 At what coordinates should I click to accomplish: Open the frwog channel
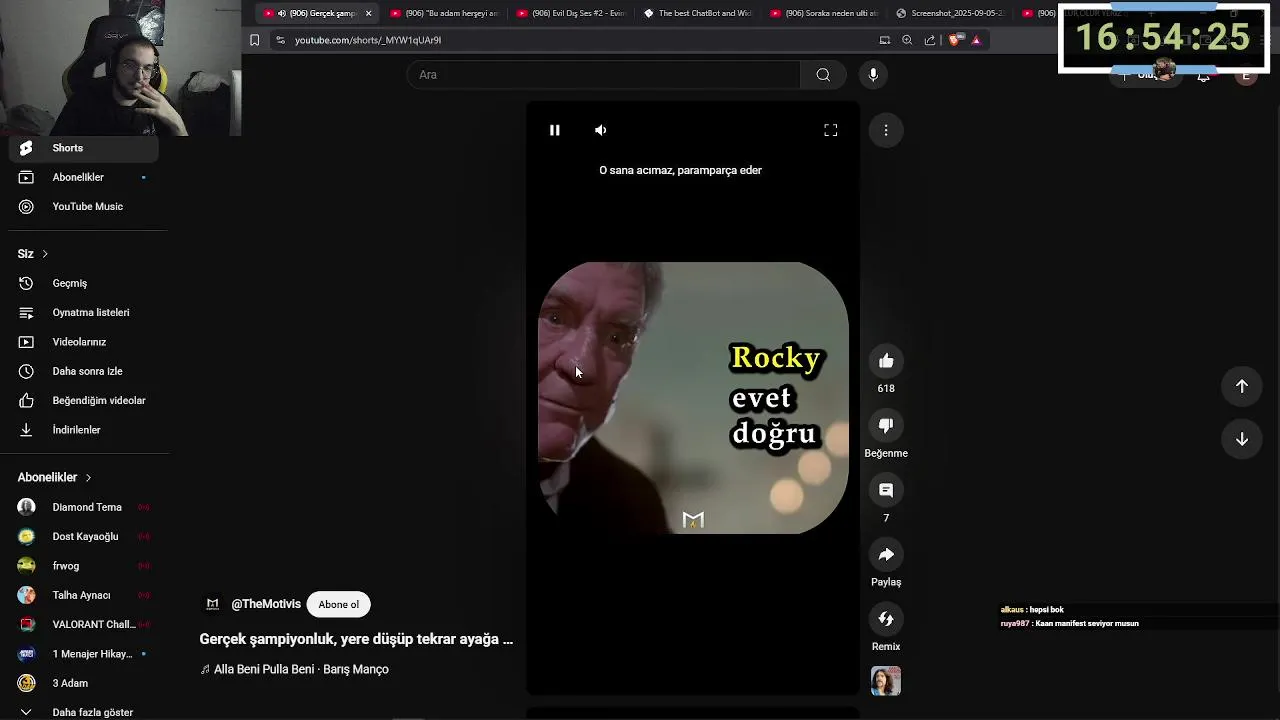click(x=84, y=566)
